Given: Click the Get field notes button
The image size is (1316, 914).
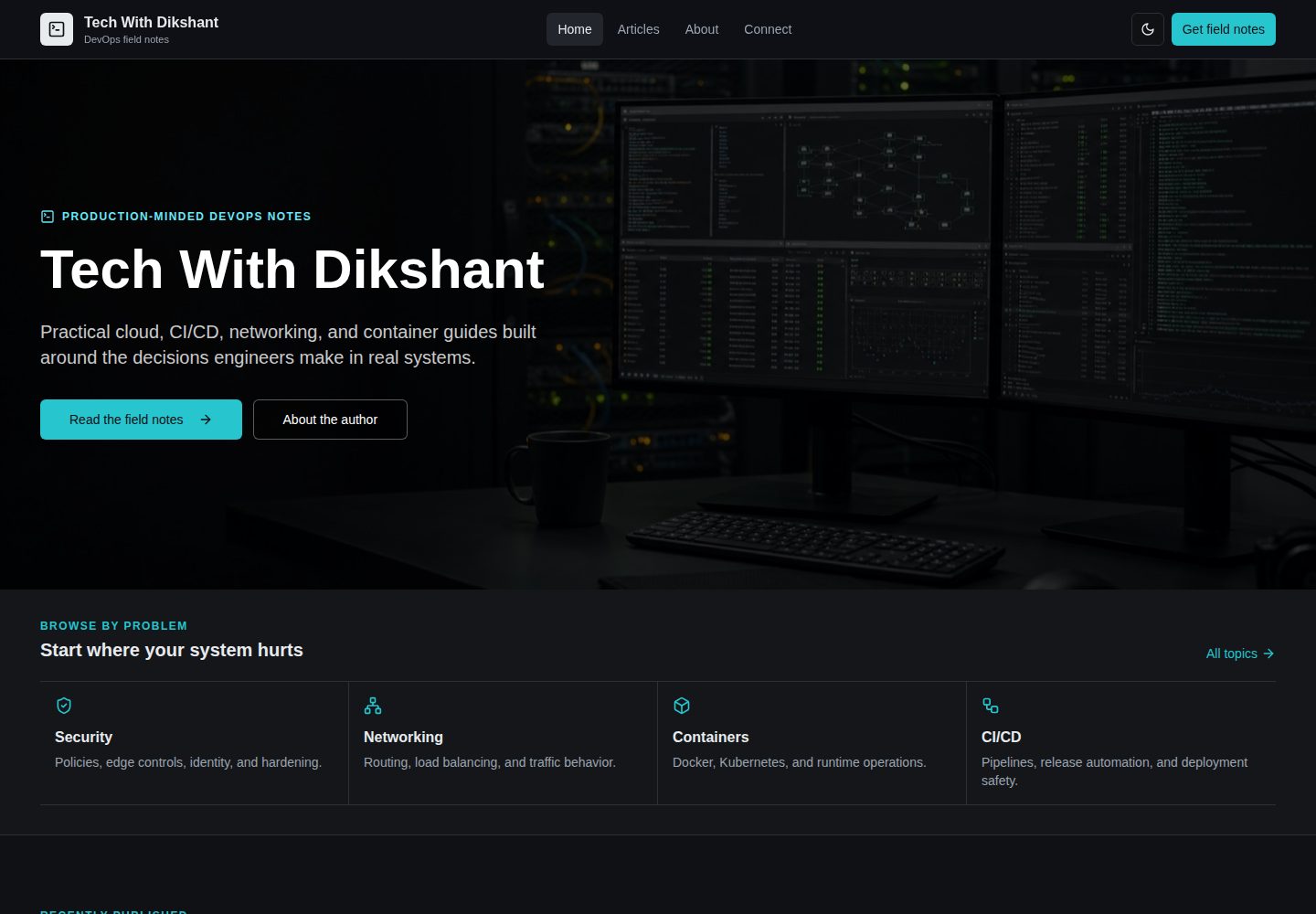Looking at the screenshot, I should [1224, 29].
